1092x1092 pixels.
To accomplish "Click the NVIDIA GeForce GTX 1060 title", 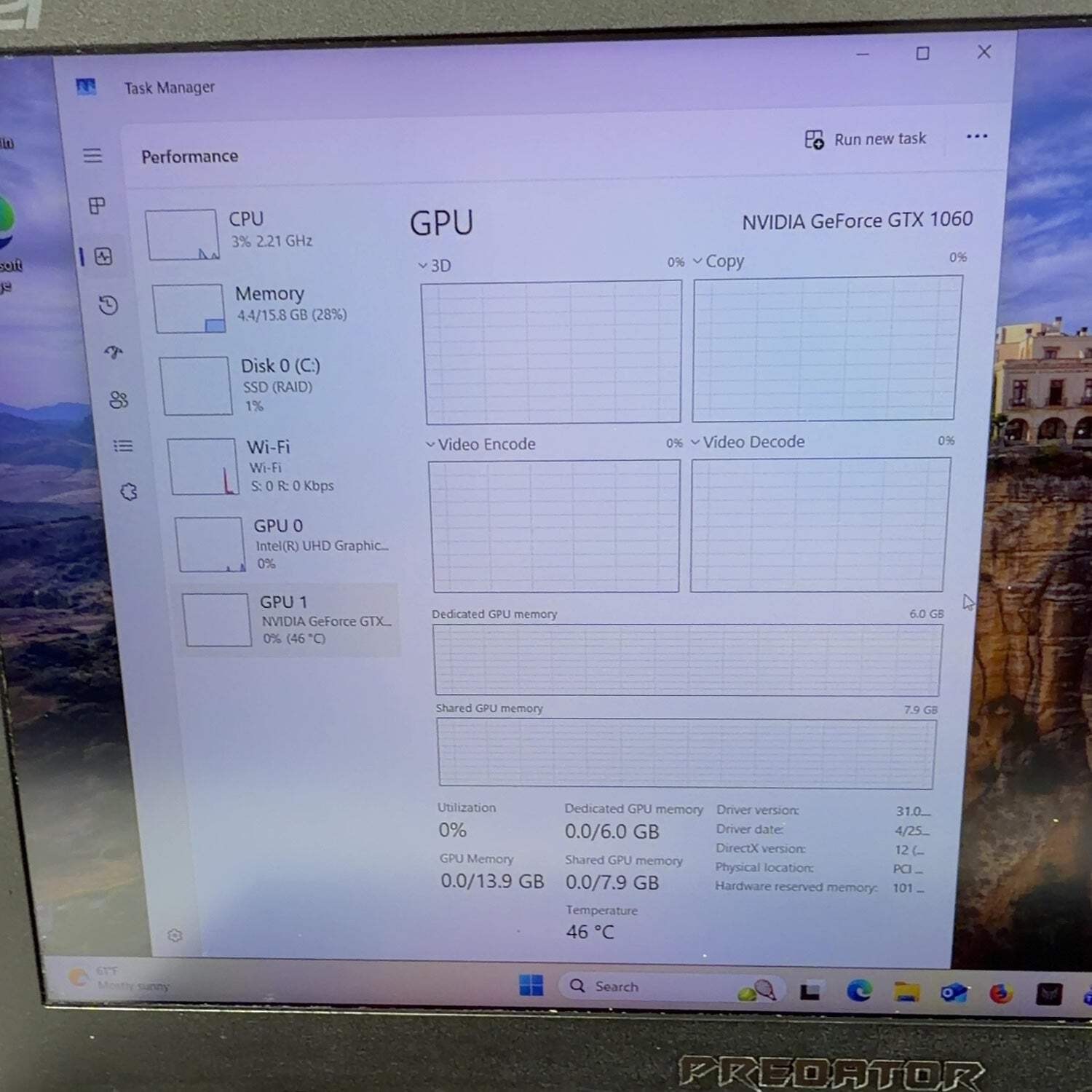I will (857, 221).
